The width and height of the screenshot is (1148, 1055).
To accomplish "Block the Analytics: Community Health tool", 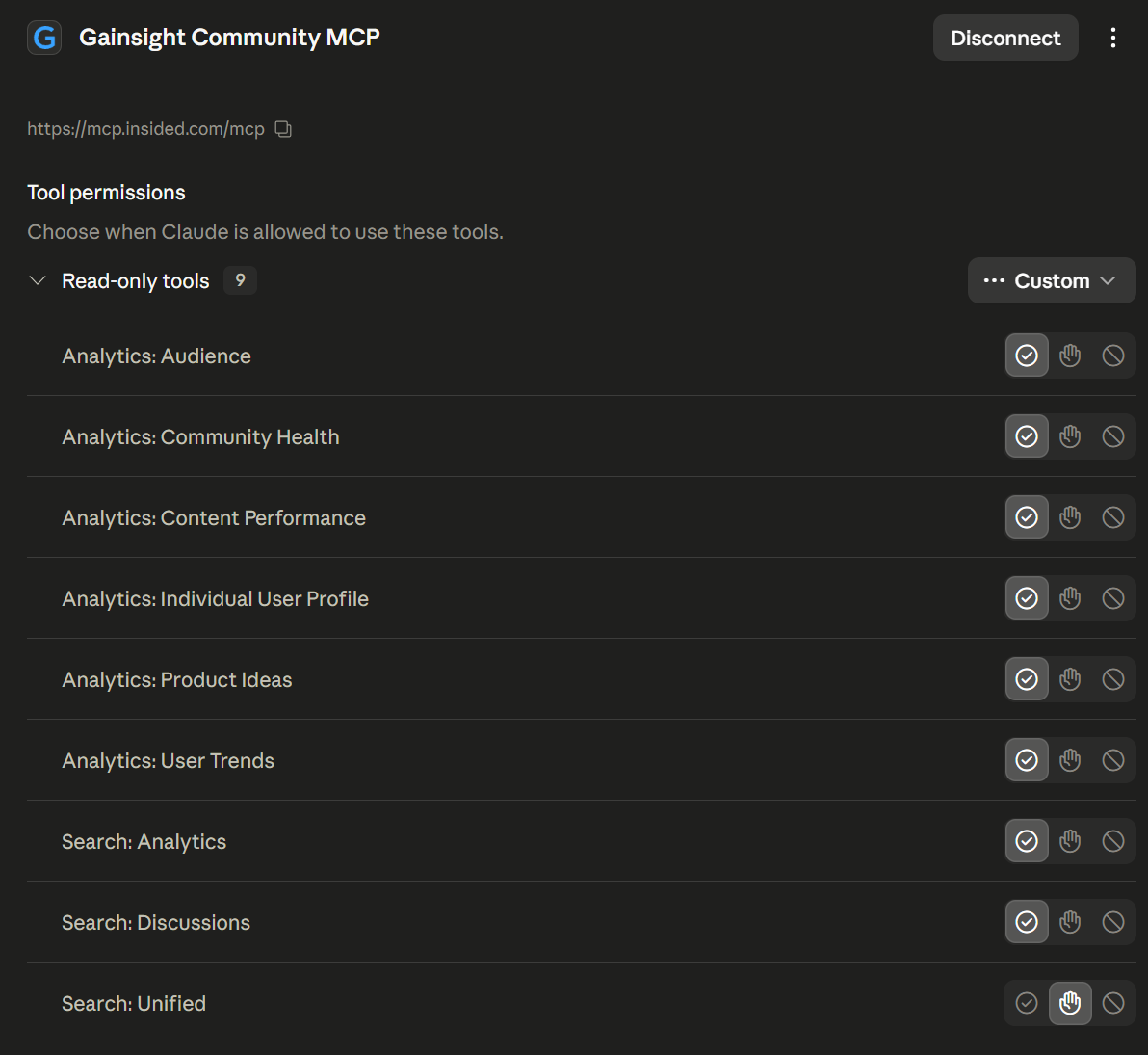I will pos(1113,436).
